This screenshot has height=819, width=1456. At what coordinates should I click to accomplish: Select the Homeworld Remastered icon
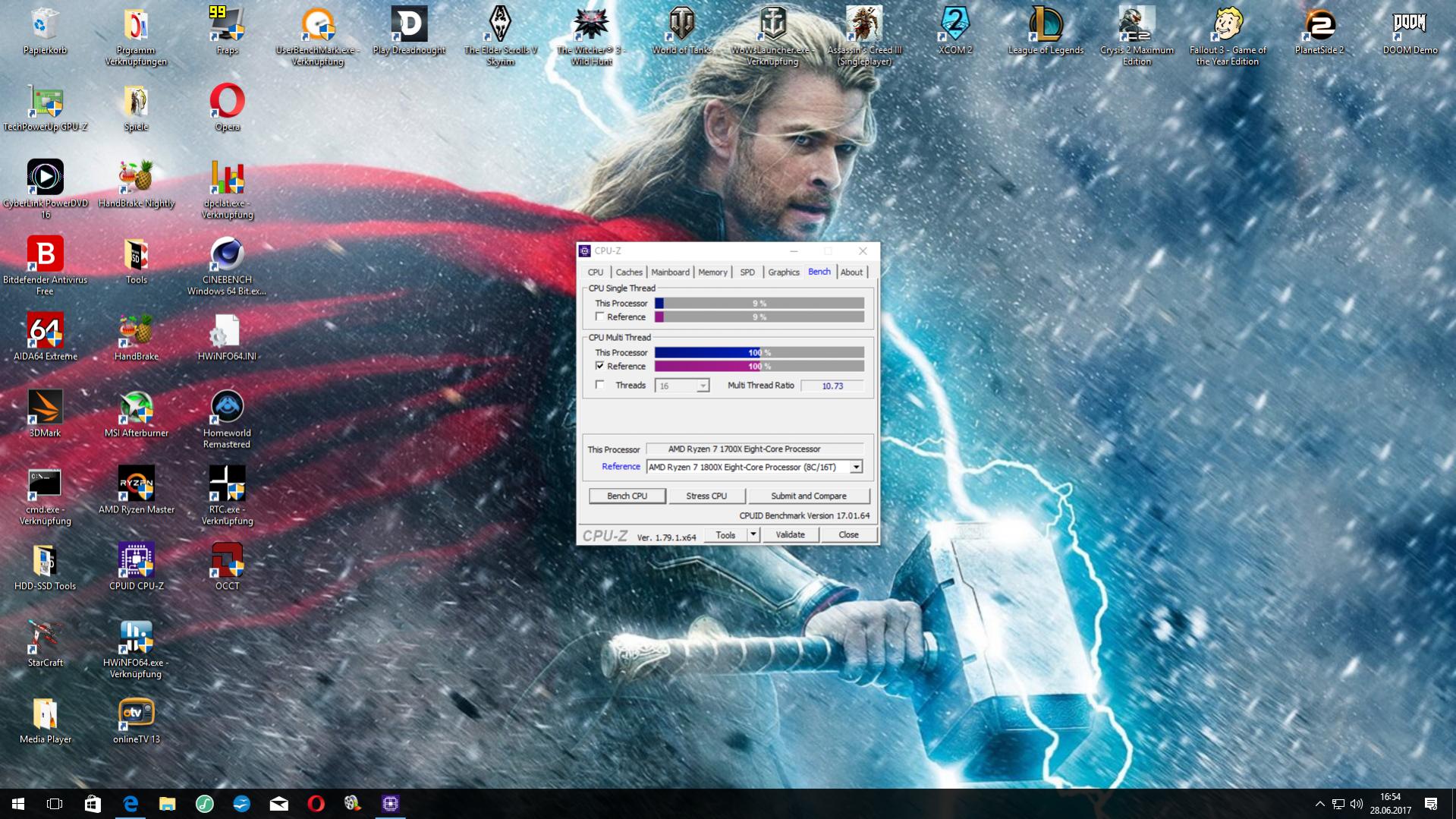[x=227, y=419]
